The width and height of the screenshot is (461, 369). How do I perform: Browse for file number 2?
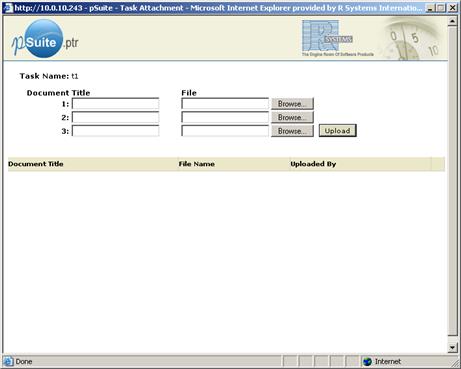[x=292, y=117]
